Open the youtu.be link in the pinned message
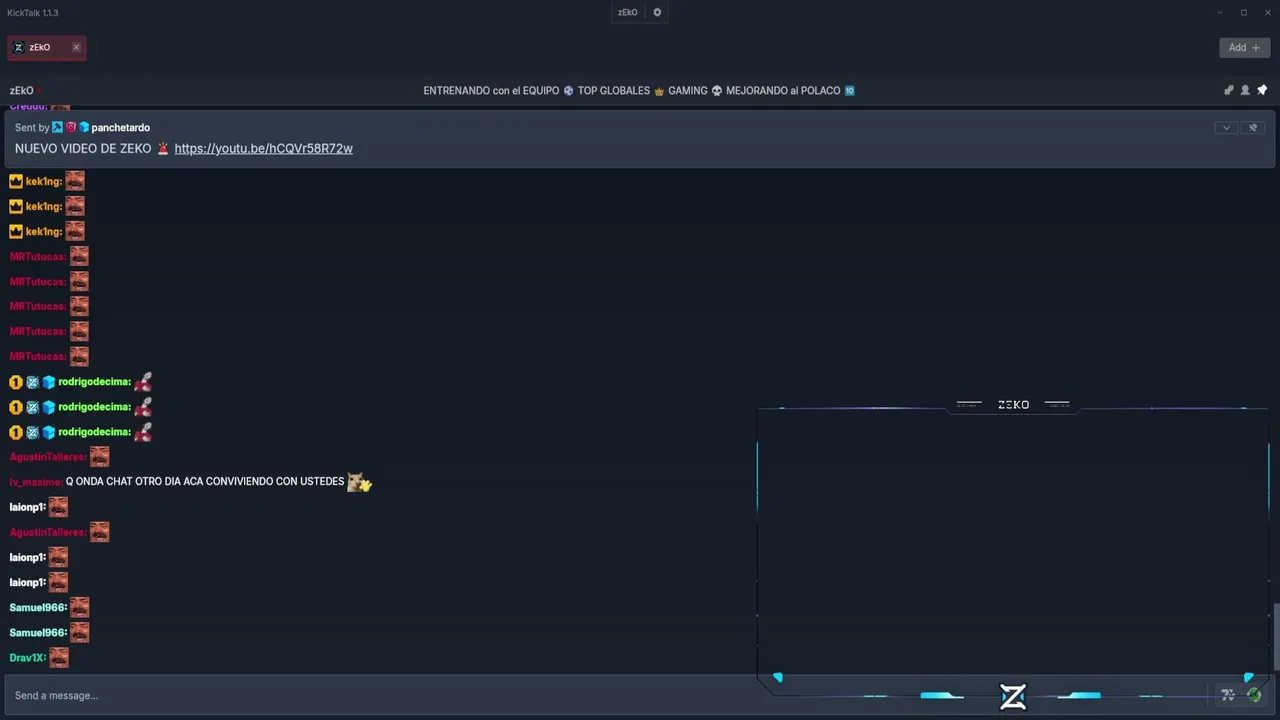1280x720 pixels. tap(264, 149)
